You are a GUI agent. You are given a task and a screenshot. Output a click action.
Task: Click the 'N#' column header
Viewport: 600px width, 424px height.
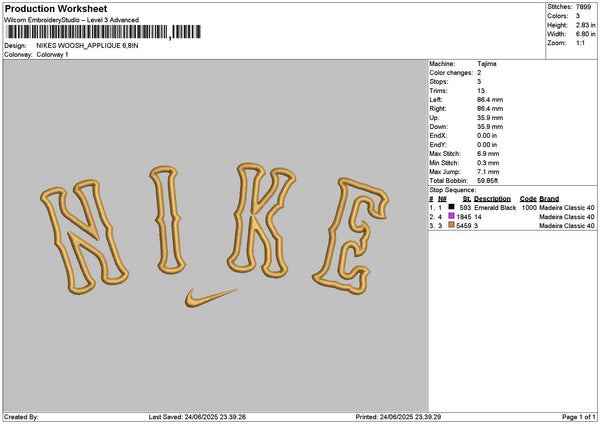coord(442,199)
